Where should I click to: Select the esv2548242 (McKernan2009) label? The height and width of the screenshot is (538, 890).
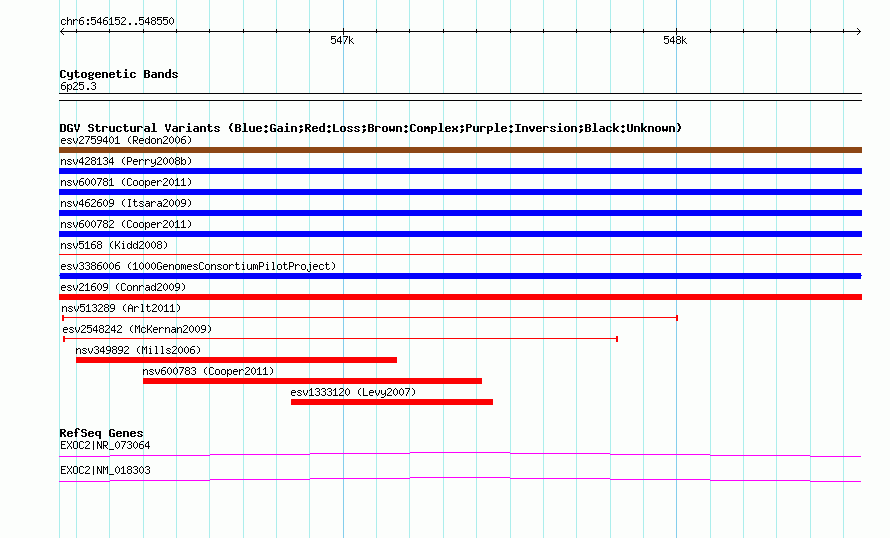coord(137,329)
